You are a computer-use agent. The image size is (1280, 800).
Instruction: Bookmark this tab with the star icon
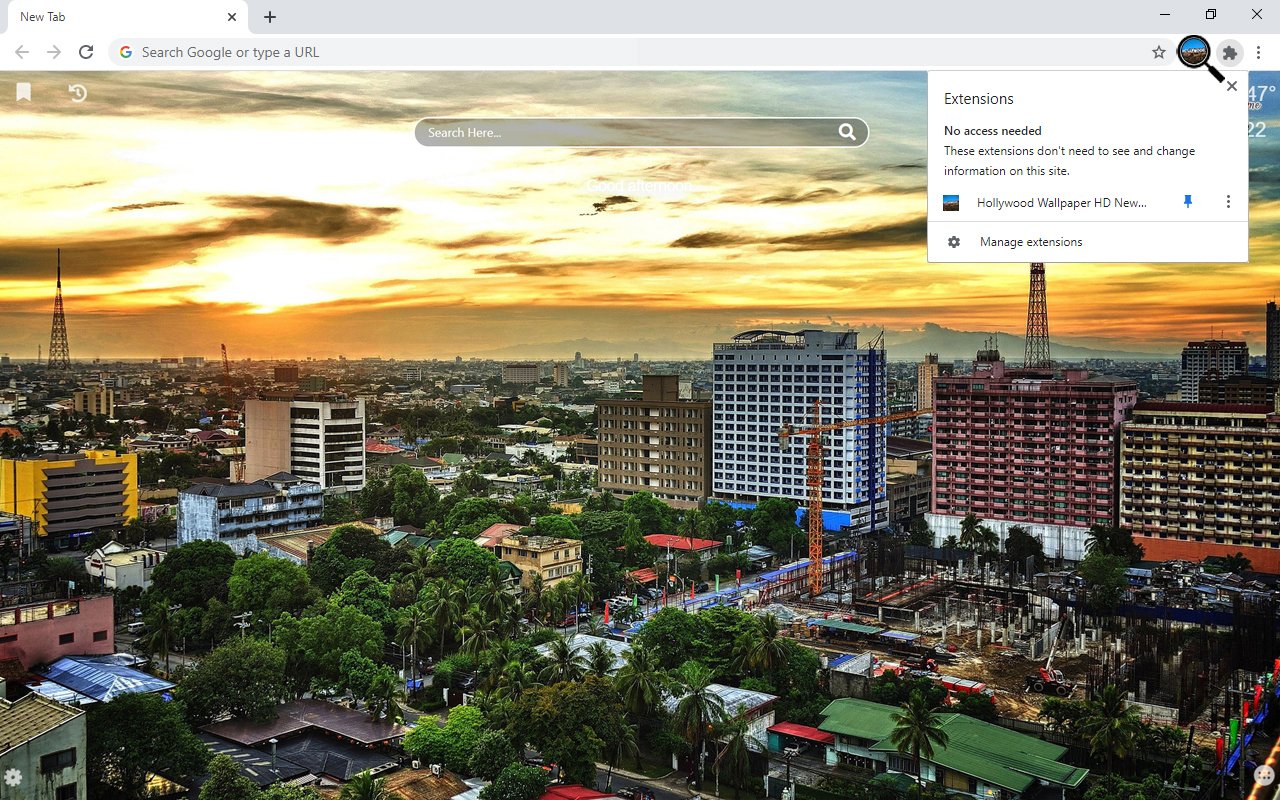(x=1159, y=52)
